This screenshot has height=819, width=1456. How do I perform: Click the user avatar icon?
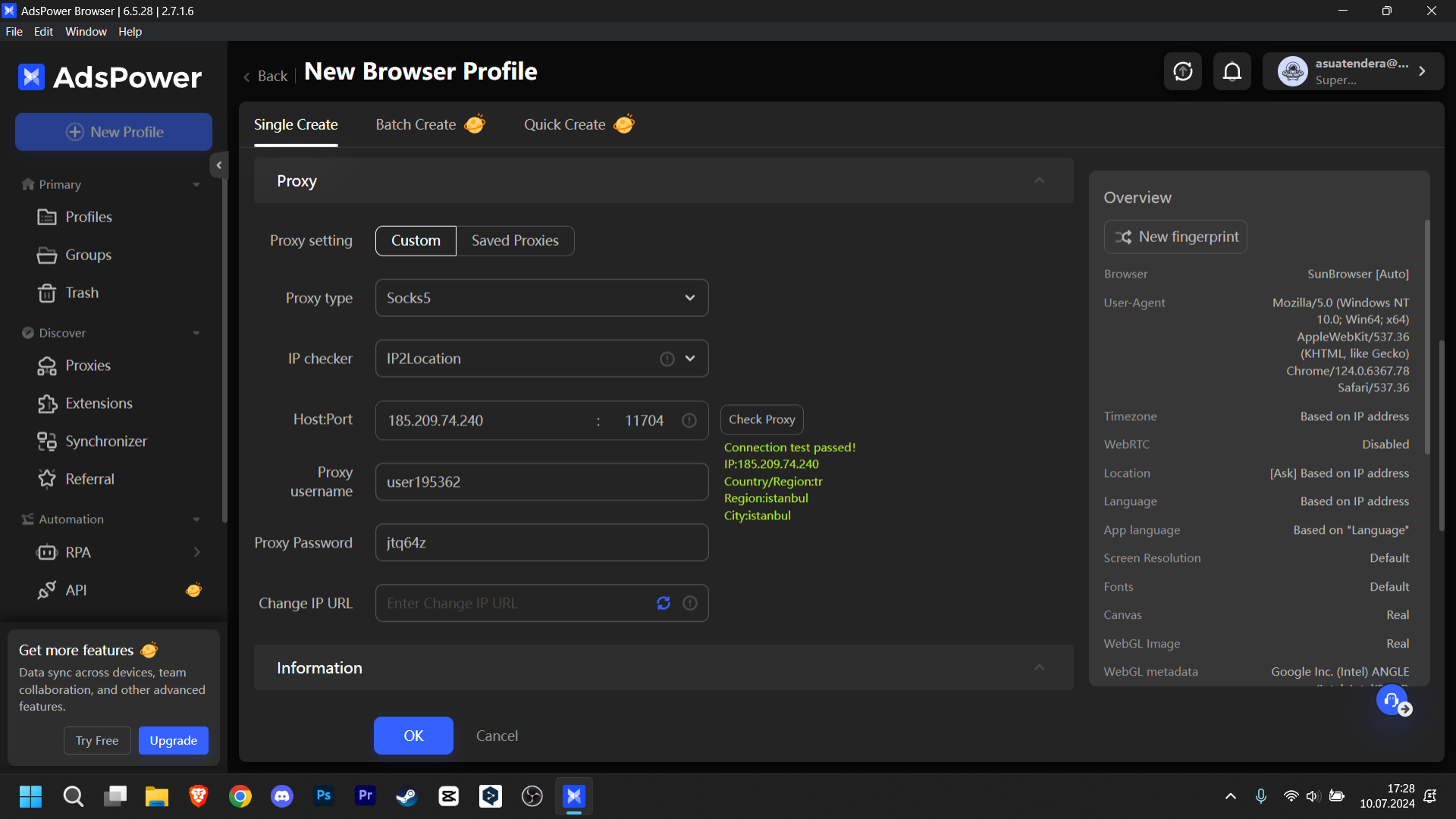pos(1293,72)
